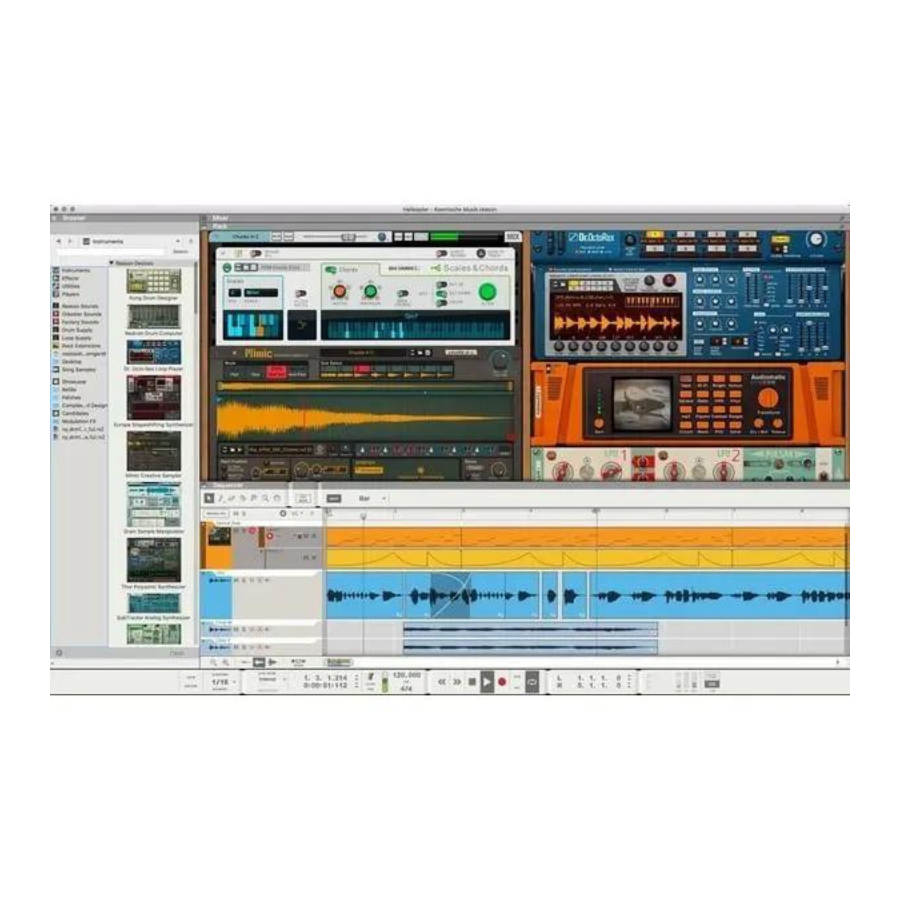900x900 pixels.
Task: Click the Stop button in the transport
Action: [472, 682]
